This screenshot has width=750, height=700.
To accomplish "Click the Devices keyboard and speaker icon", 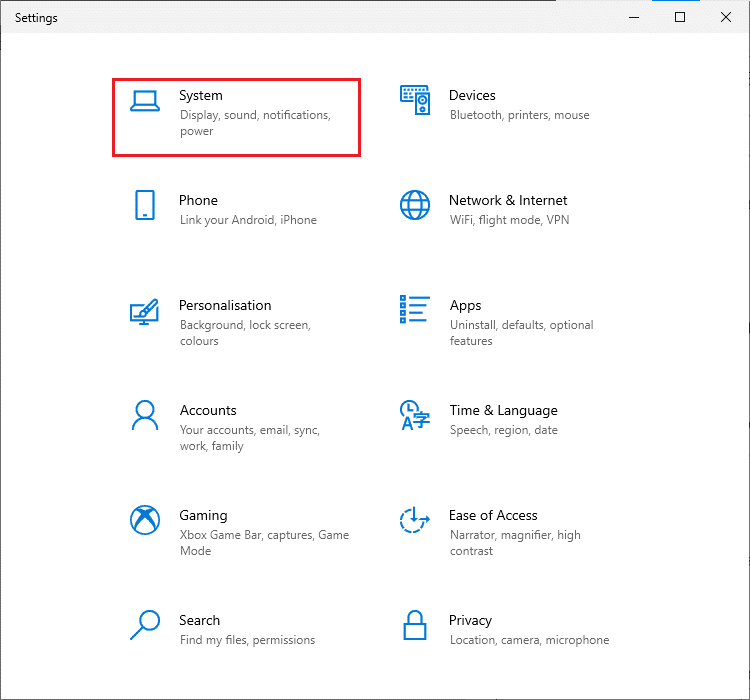I will pyautogui.click(x=415, y=100).
